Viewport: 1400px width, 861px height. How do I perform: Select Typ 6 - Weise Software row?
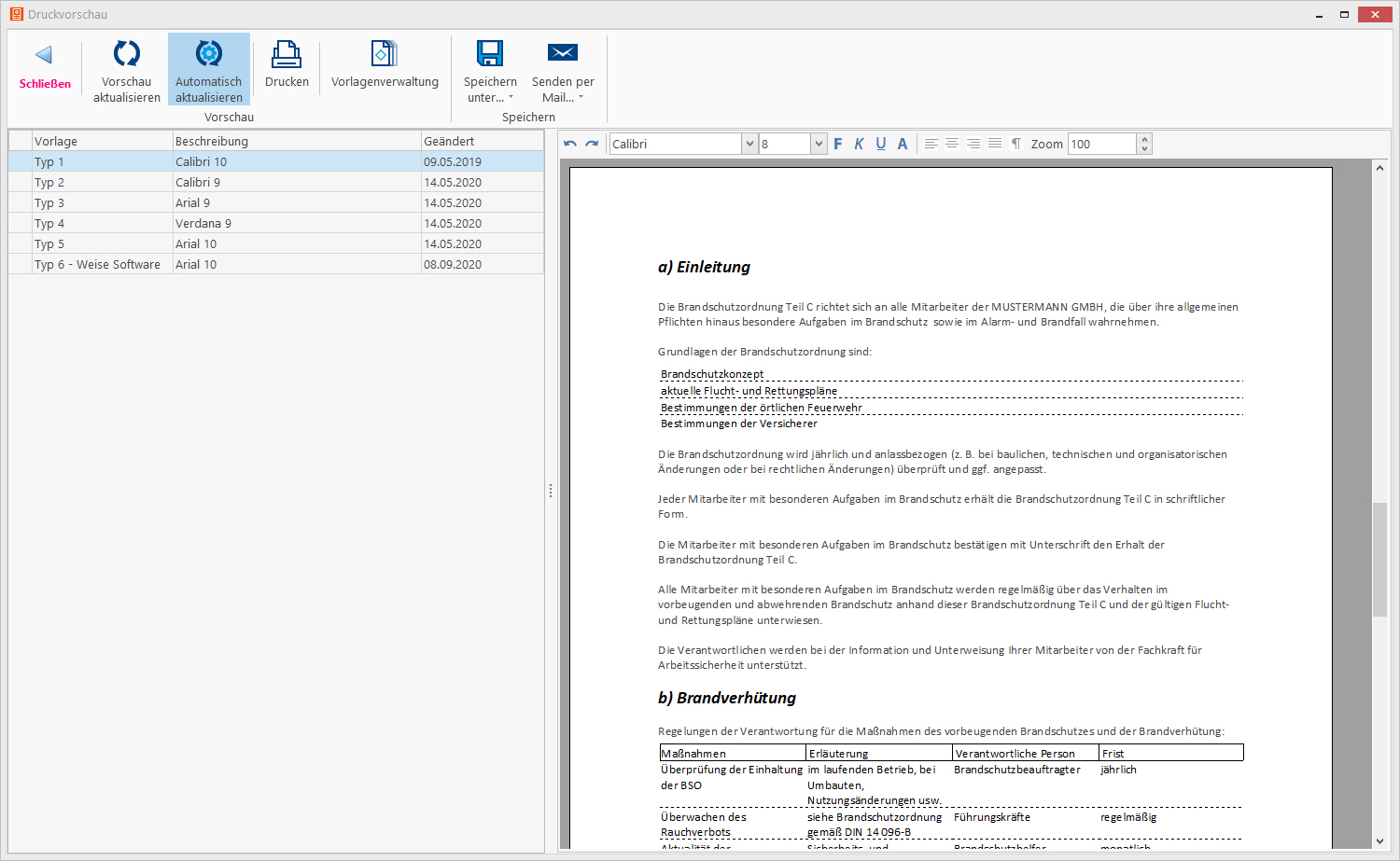pos(276,264)
